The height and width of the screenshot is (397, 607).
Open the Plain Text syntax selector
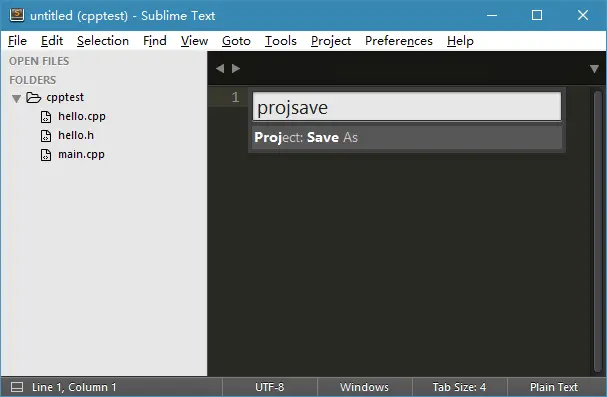[554, 387]
